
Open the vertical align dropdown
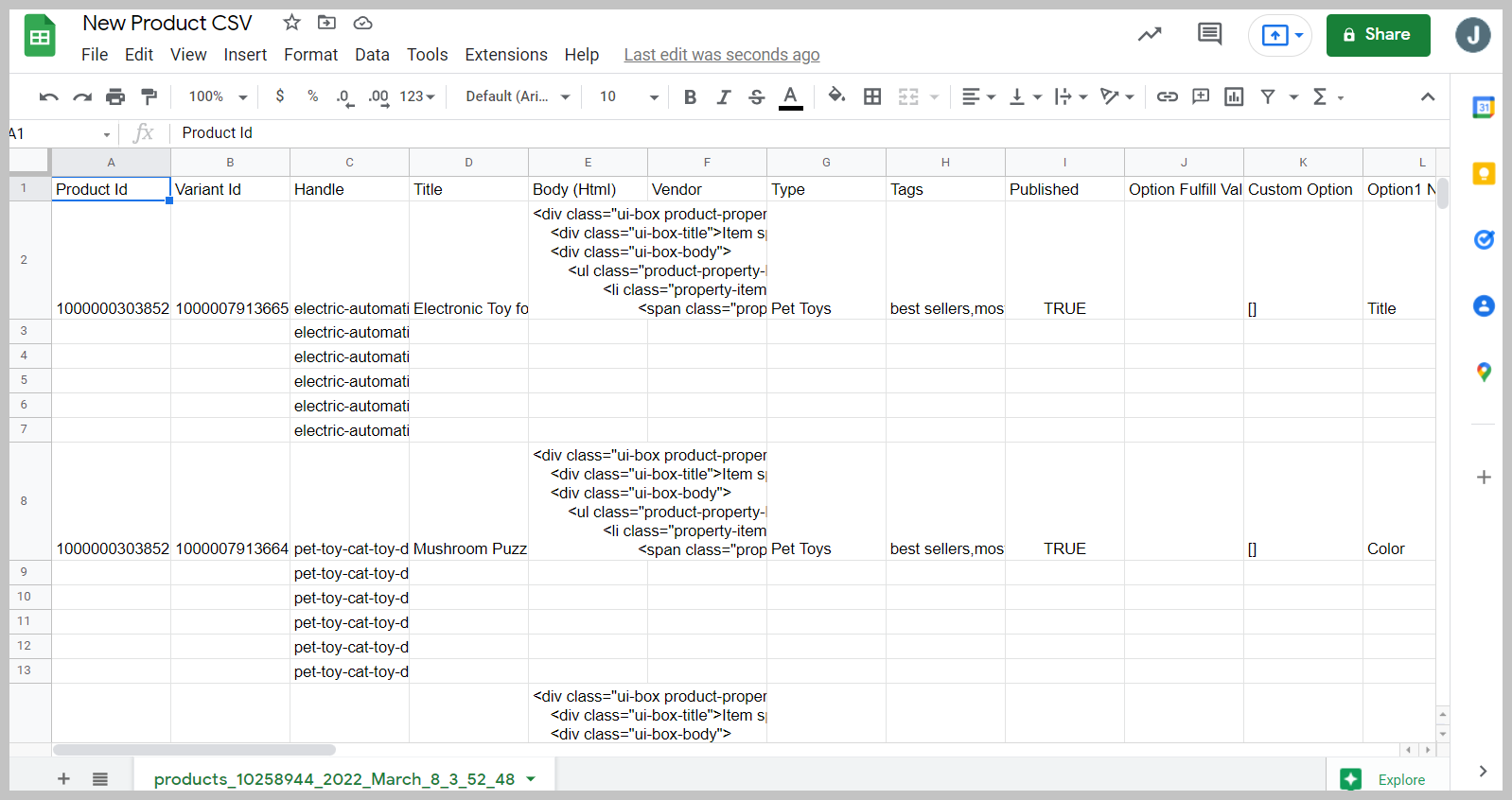click(1026, 96)
